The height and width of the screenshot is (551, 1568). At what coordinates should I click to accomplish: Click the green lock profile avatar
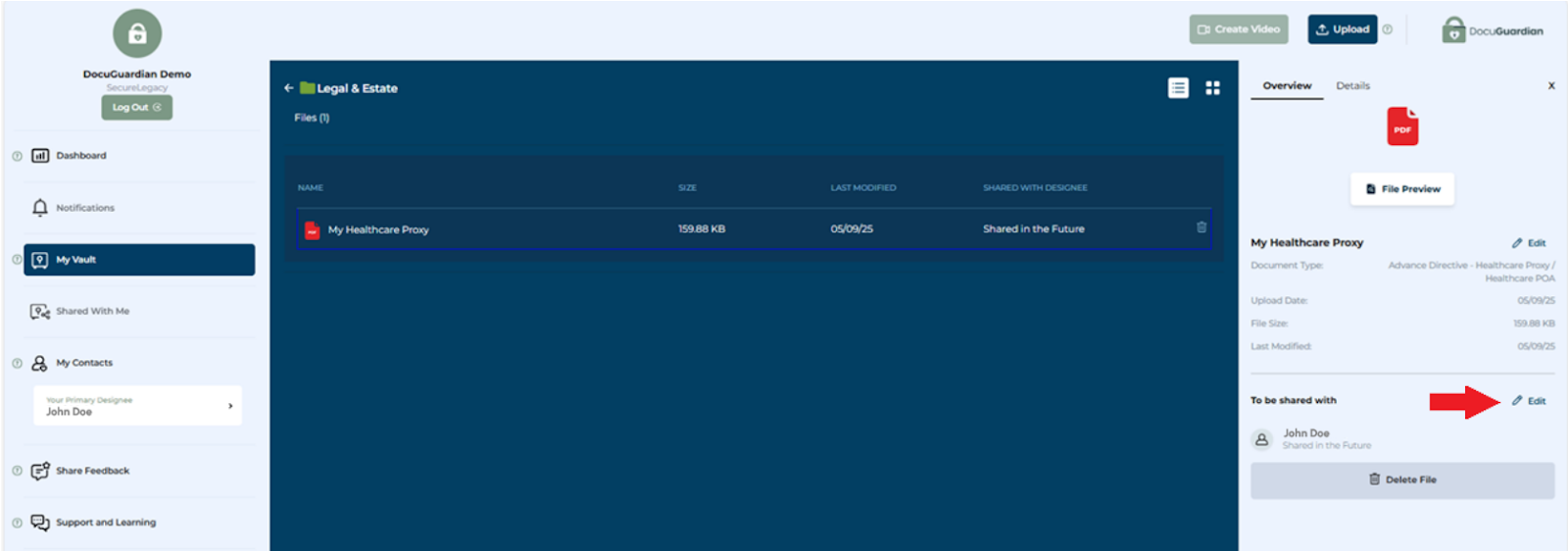137,34
